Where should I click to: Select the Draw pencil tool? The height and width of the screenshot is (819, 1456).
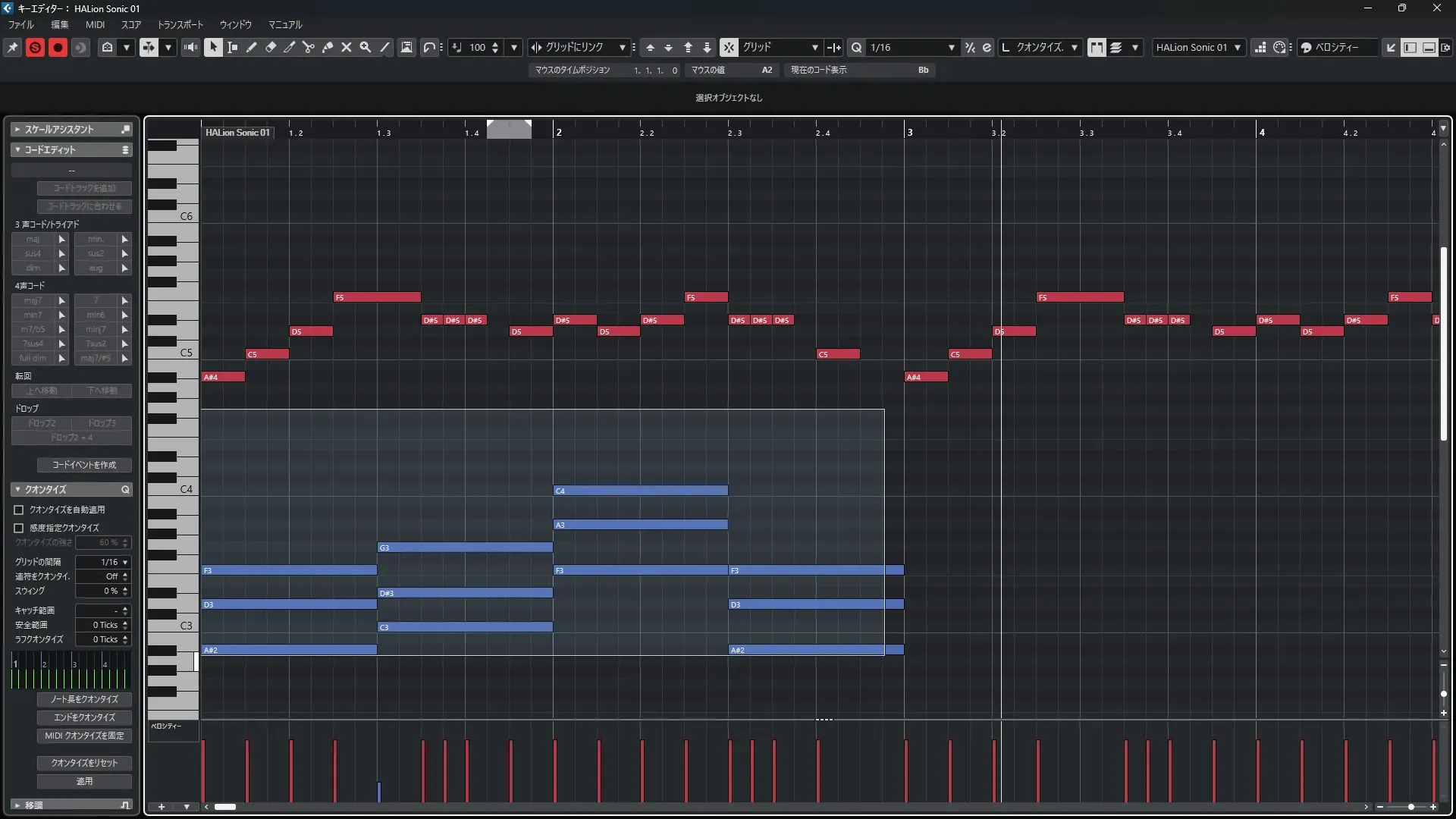[252, 47]
